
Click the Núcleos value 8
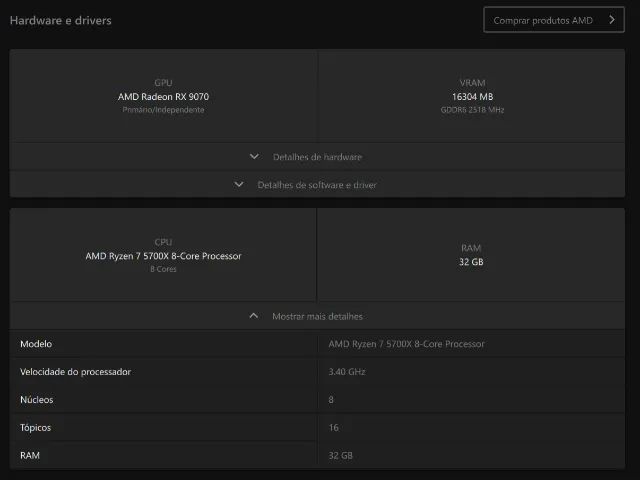[331, 400]
